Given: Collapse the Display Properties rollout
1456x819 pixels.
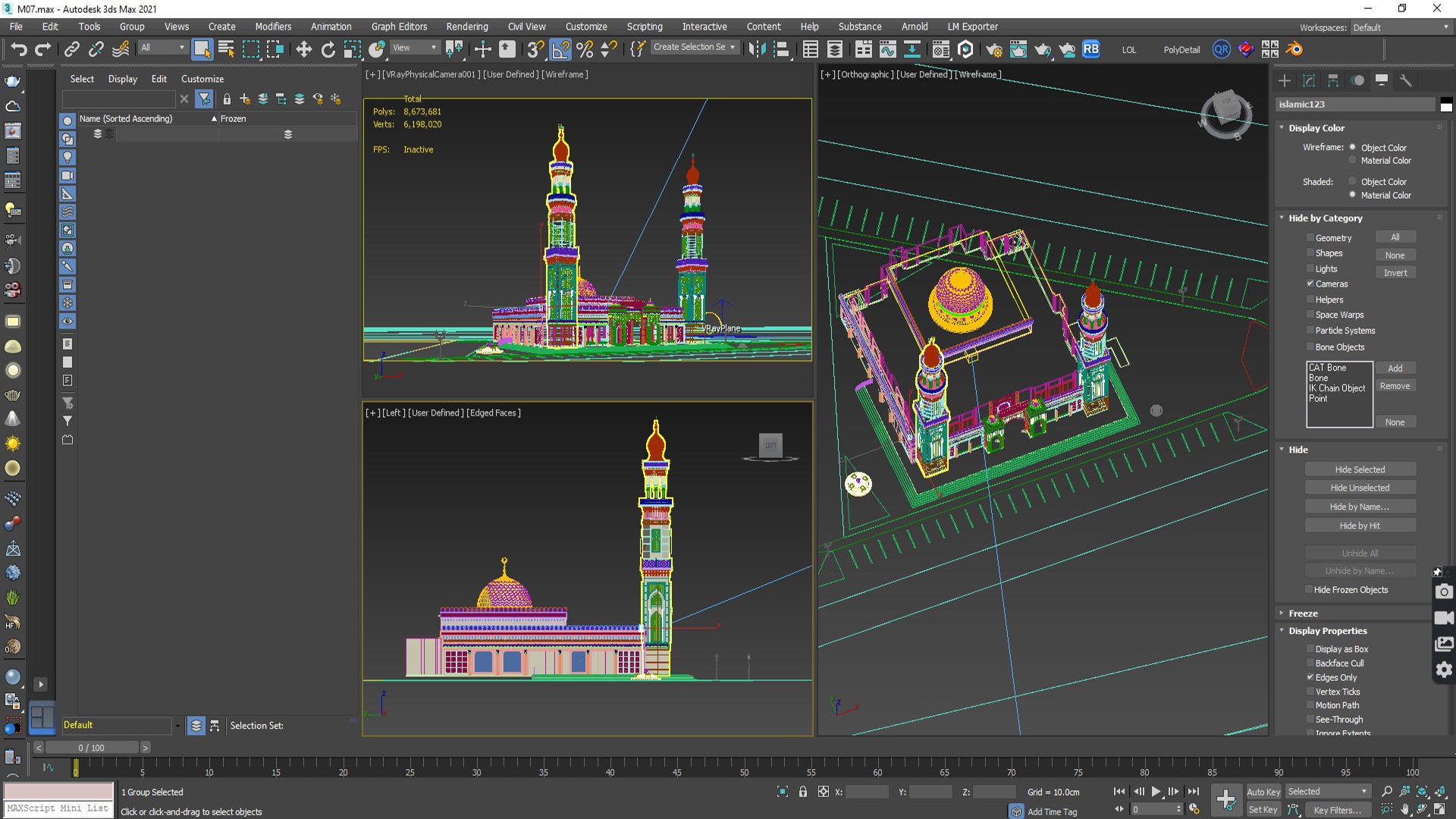Looking at the screenshot, I should click(x=1327, y=630).
